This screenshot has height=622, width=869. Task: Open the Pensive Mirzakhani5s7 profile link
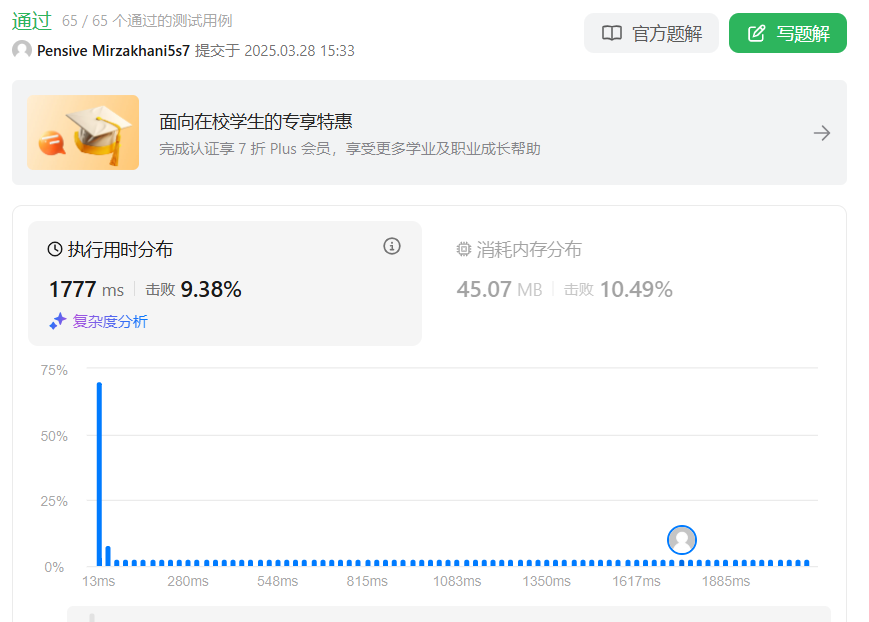click(113, 50)
